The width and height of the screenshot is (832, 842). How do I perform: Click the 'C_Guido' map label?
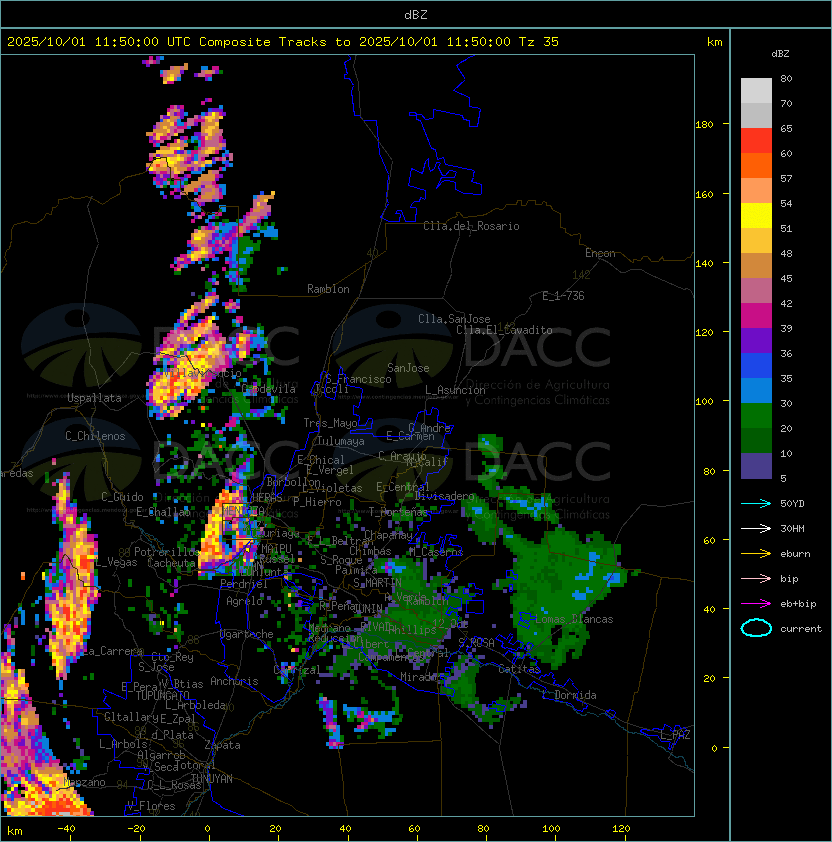click(122, 497)
